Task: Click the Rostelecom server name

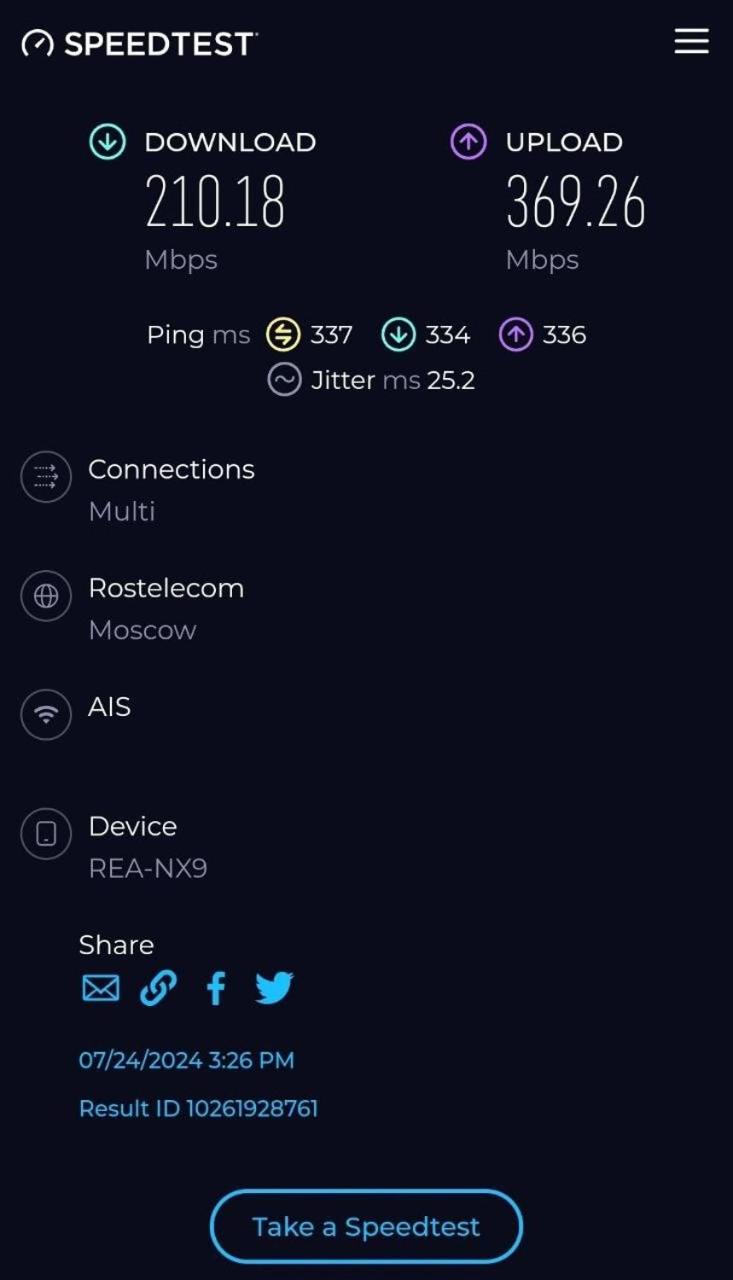Action: coord(166,588)
